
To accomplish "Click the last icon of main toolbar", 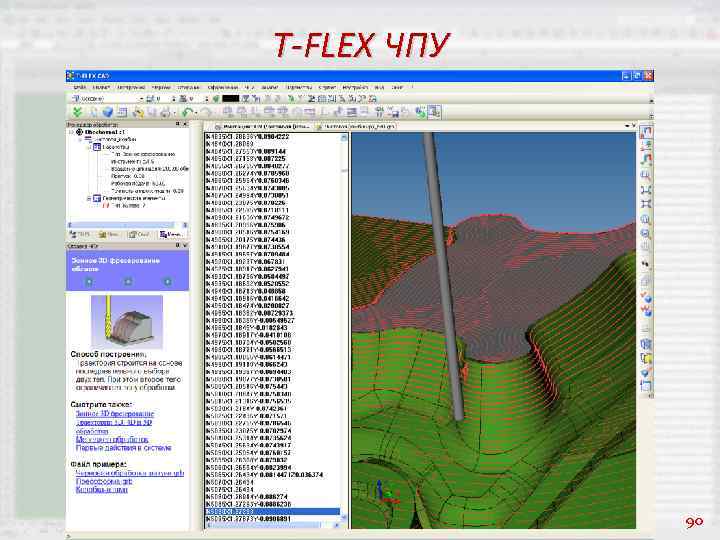I will 434,112.
